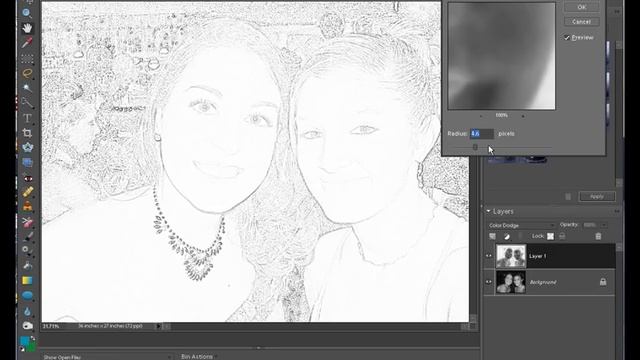
Task: Select the Zoom tool
Action: 27,13
